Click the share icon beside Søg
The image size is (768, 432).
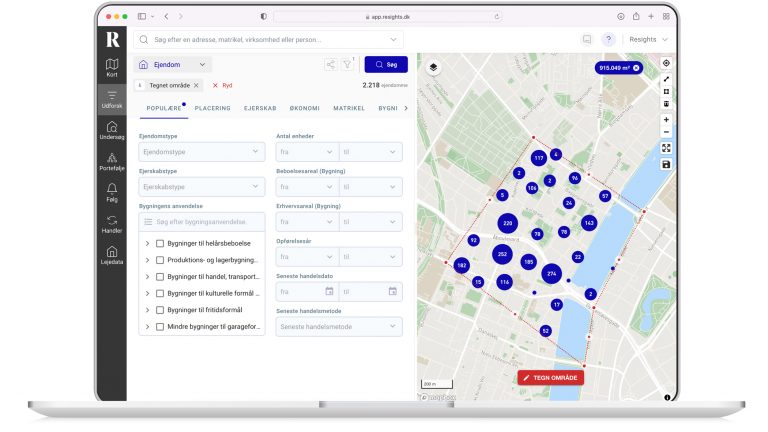click(x=330, y=64)
